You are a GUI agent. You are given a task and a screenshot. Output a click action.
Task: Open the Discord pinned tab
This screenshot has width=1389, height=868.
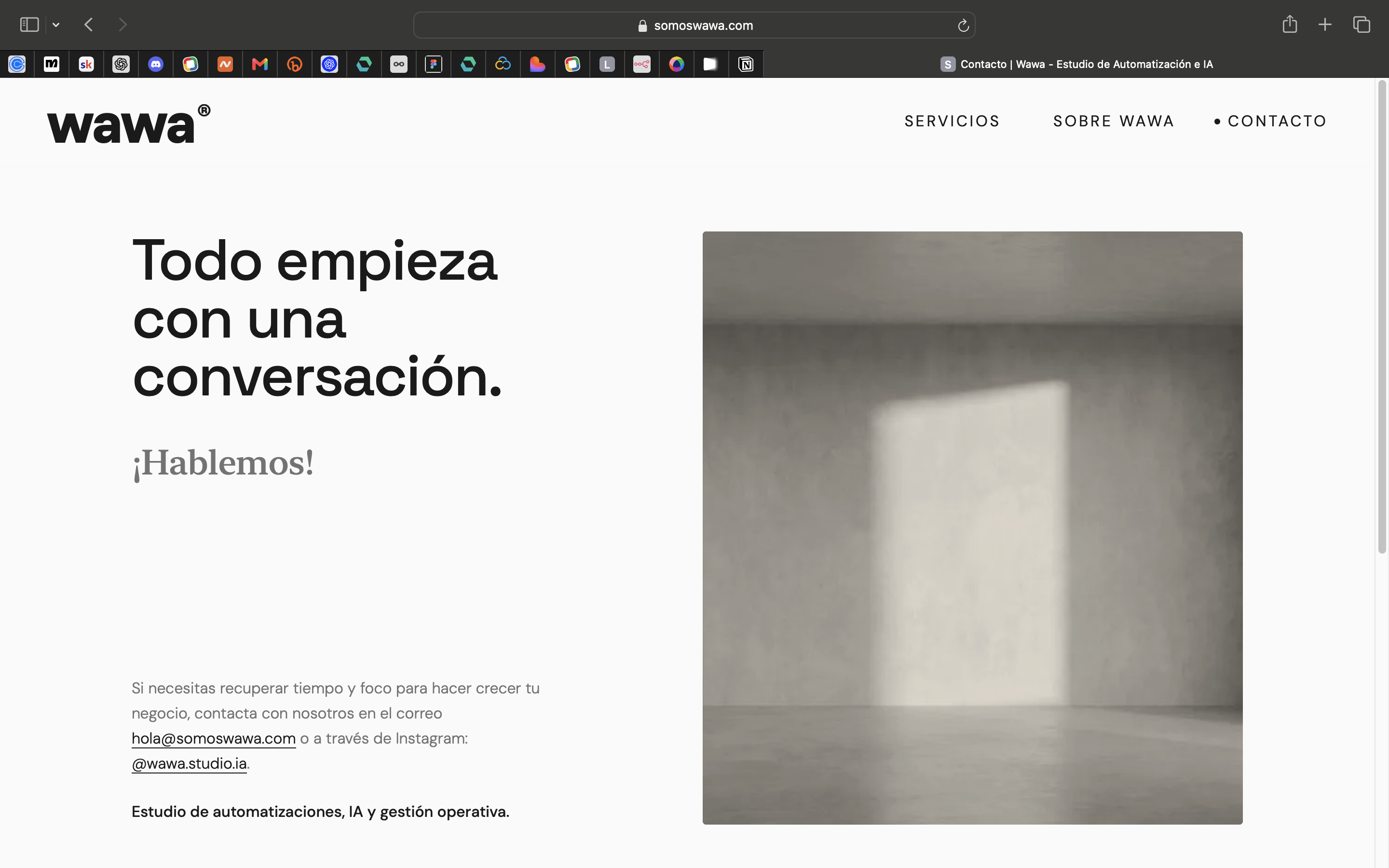[x=156, y=64]
